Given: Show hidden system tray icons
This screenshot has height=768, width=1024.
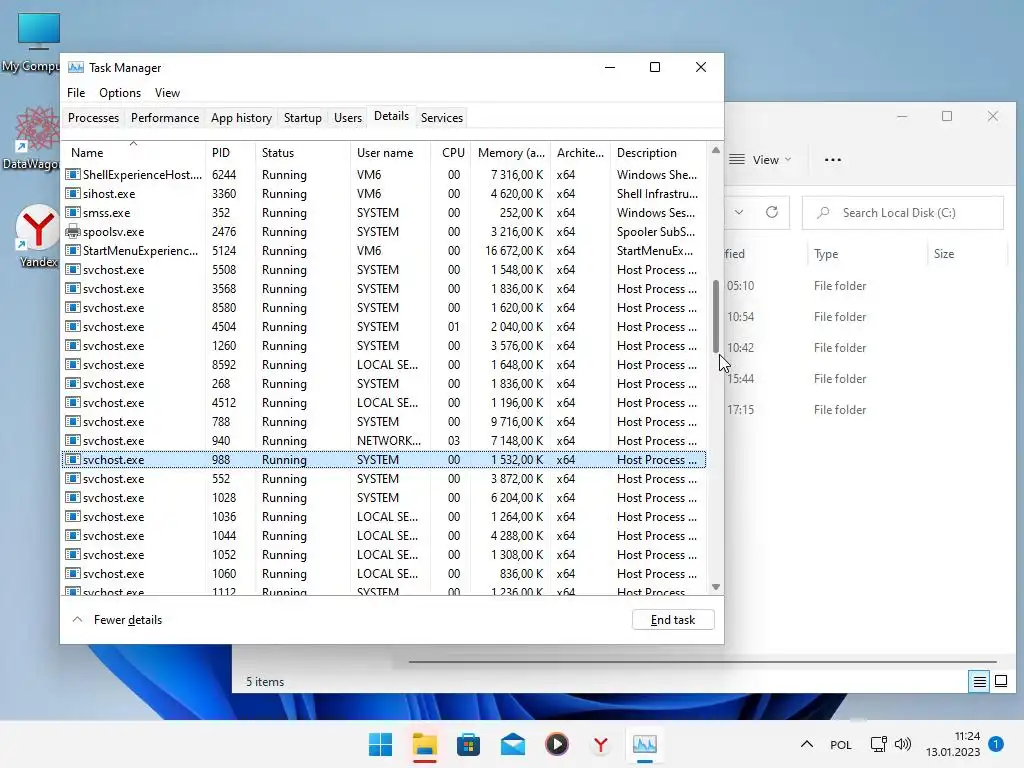Looking at the screenshot, I should point(807,744).
